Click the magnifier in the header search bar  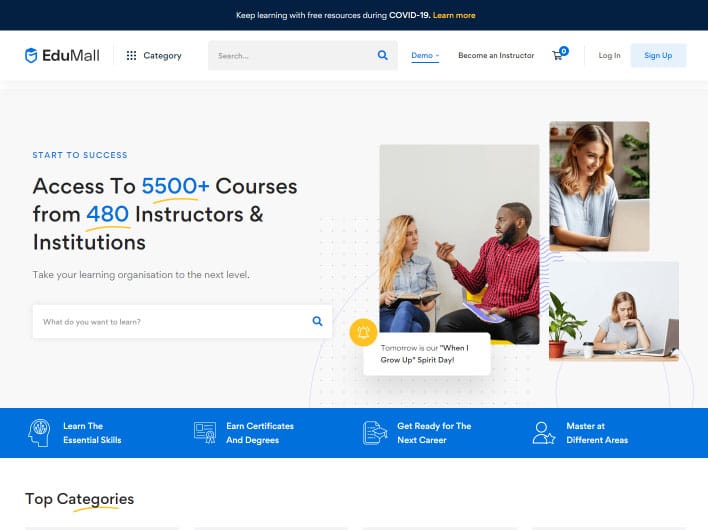tap(382, 55)
